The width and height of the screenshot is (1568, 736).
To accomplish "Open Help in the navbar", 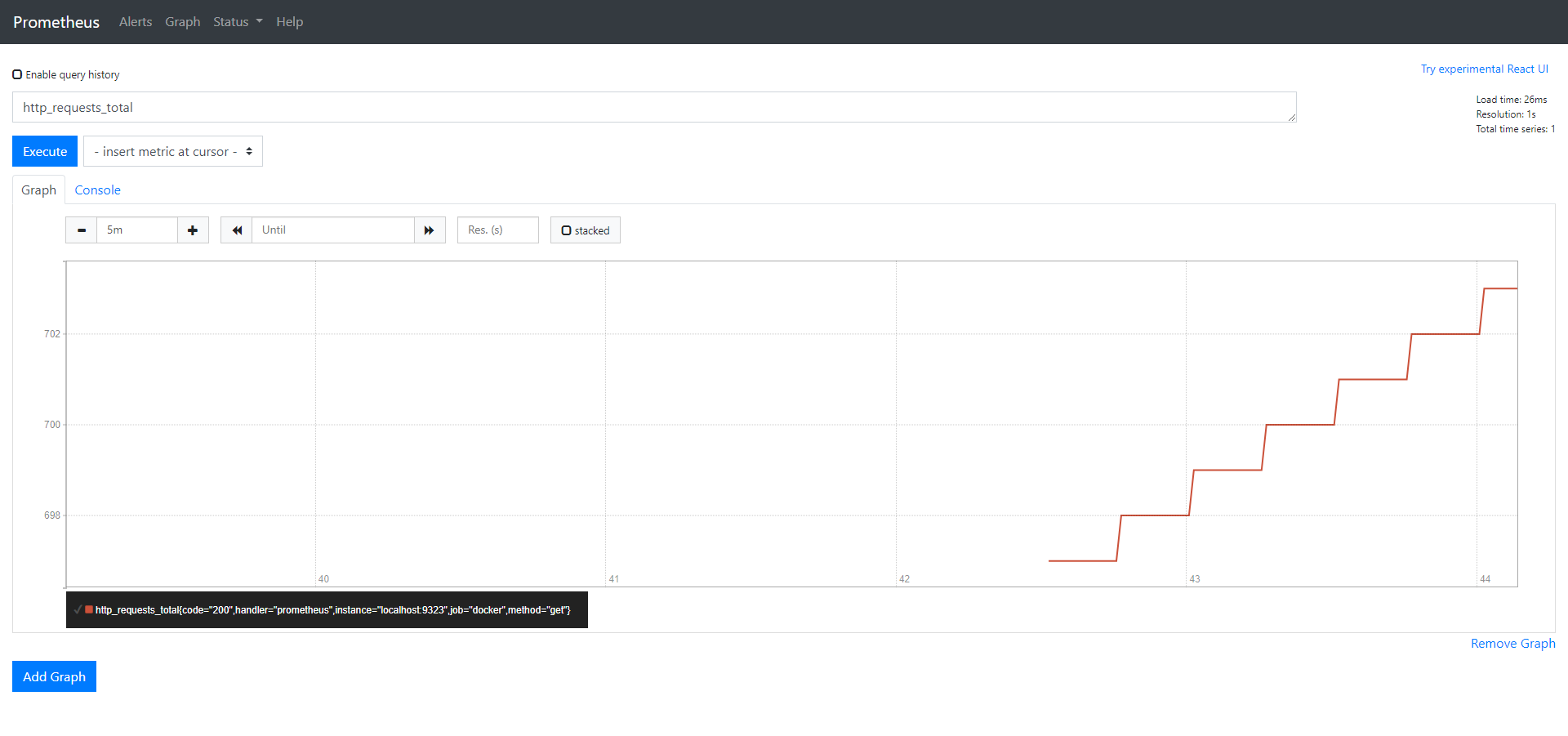I will (289, 22).
